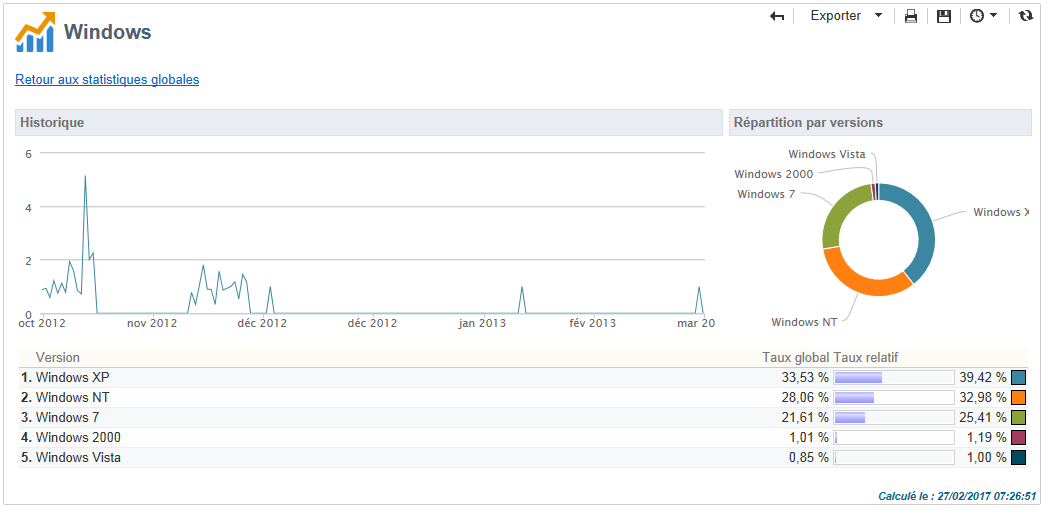Click the Windows Vista donut chart label
Viewport: 1062px width, 526px height.
pos(826,154)
